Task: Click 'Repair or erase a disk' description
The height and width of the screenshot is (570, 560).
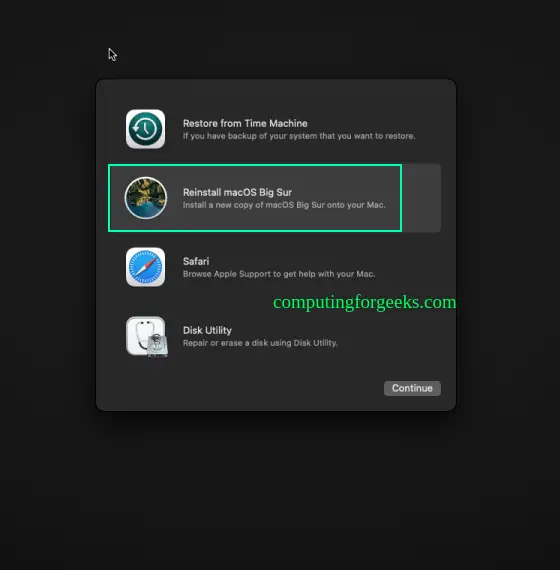Action: click(260, 343)
